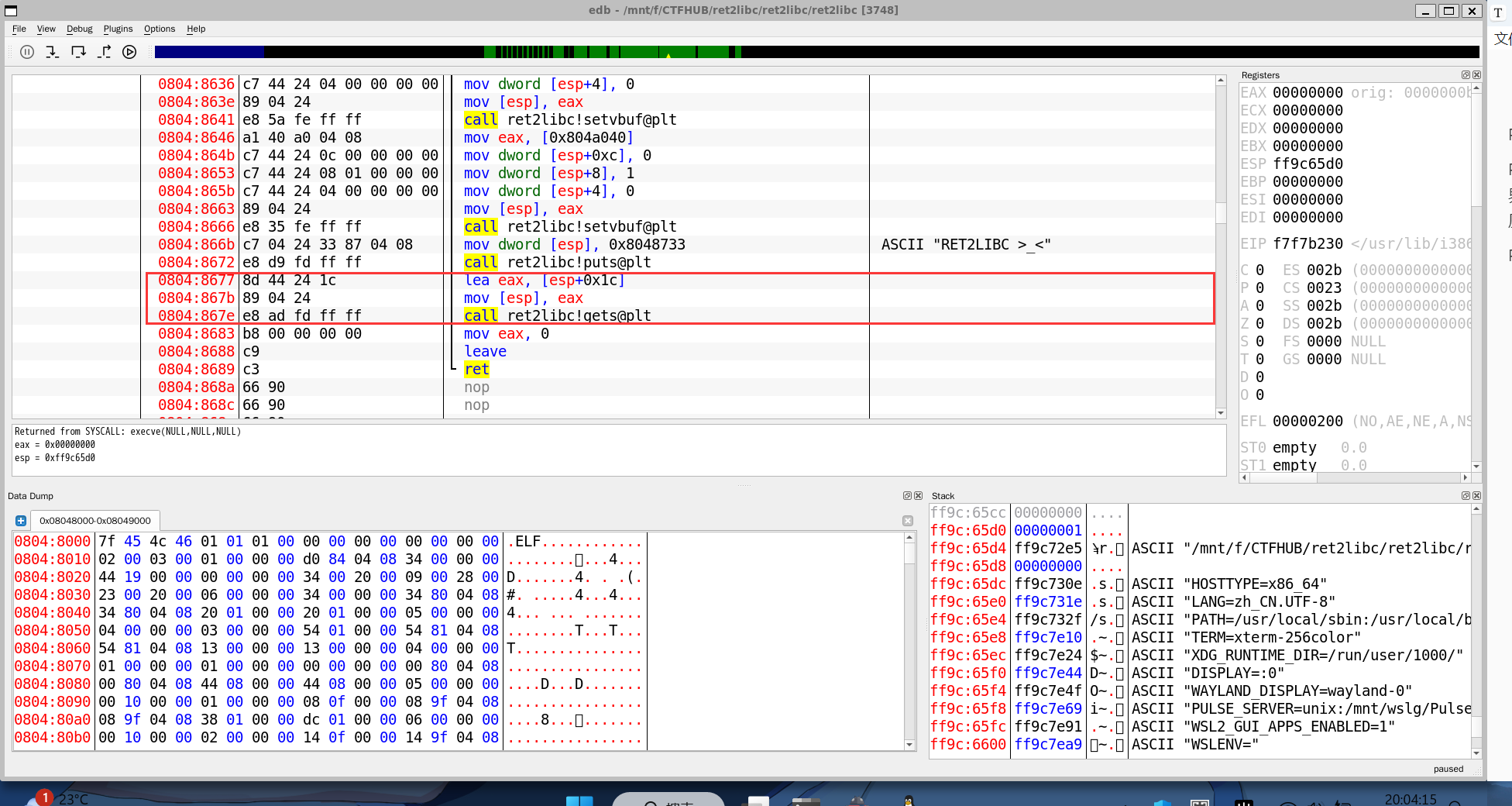Open the Windows Start button
The height and width of the screenshot is (806, 1512).
(x=579, y=801)
